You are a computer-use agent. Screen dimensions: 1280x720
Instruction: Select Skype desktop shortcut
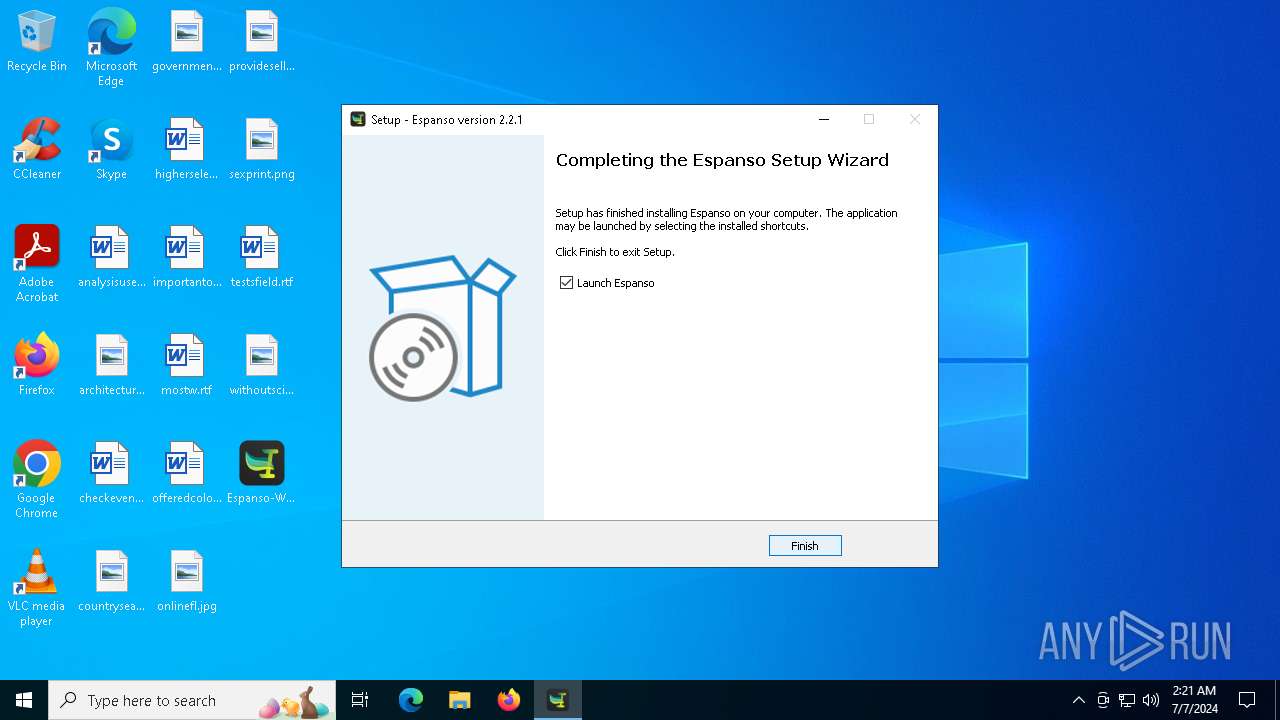(111, 150)
